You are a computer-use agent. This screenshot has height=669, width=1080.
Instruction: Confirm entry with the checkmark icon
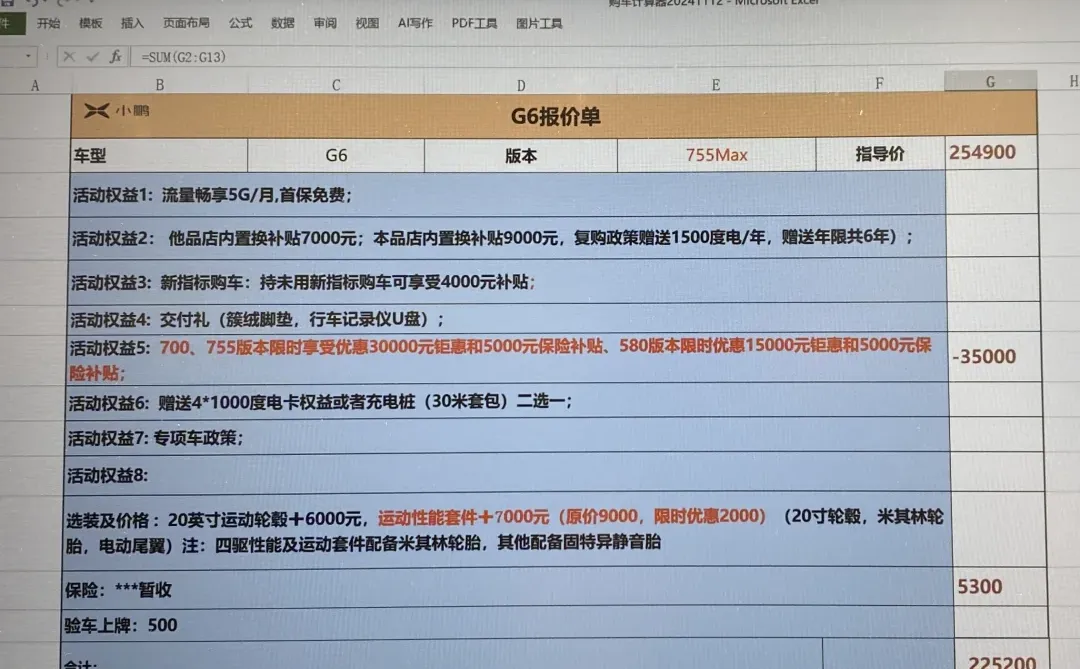click(92, 56)
